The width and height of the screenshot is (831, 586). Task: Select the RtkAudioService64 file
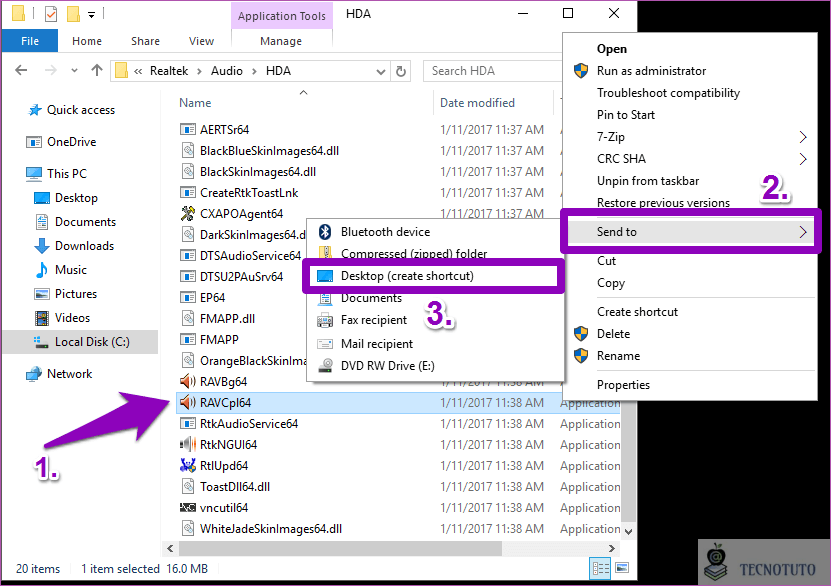(x=249, y=424)
